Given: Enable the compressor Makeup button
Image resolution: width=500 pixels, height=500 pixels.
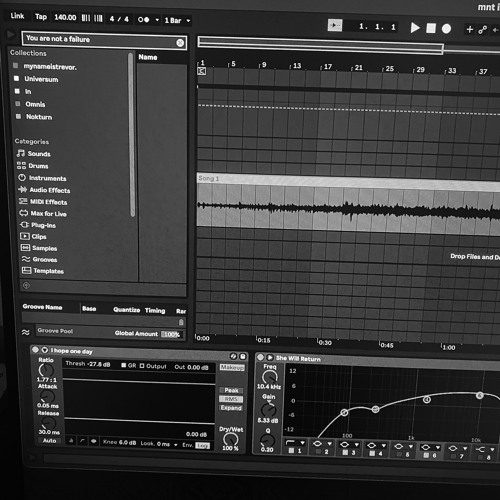Looking at the screenshot, I should pos(232,367).
